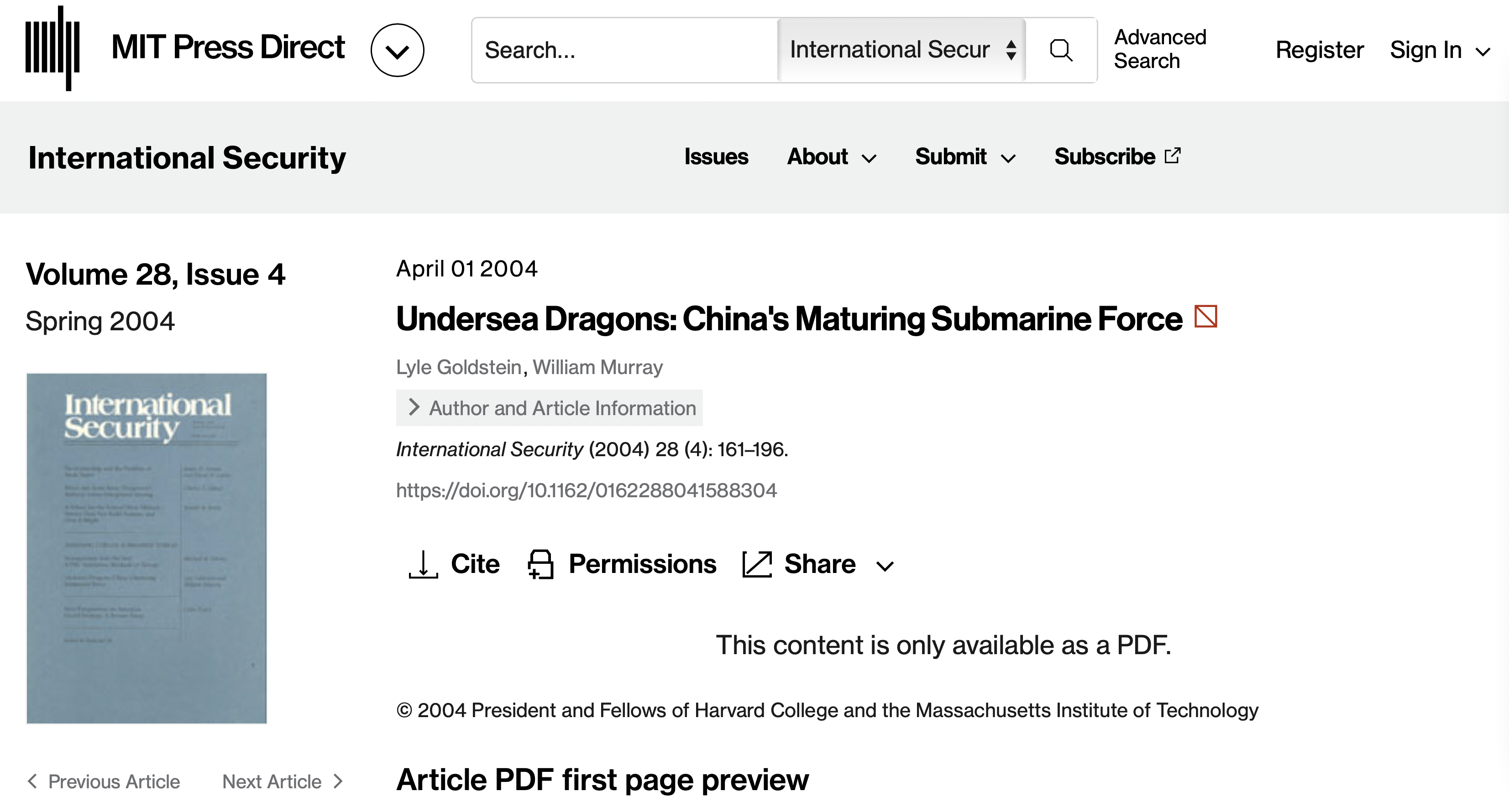Expand Author and Article Information
Image resolution: width=1509 pixels, height=812 pixels.
click(x=550, y=408)
